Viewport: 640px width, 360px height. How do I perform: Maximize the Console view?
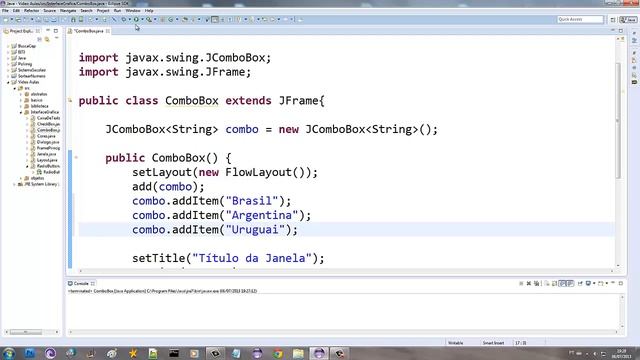(x=621, y=283)
